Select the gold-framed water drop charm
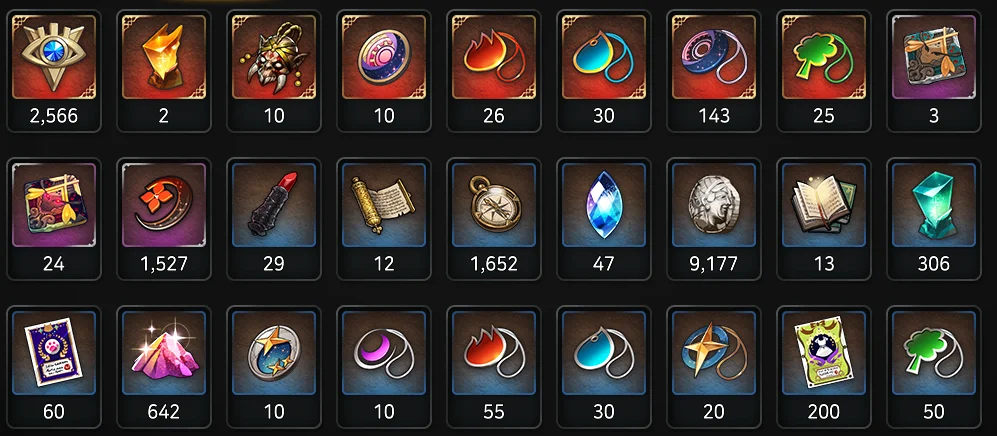 coord(603,71)
